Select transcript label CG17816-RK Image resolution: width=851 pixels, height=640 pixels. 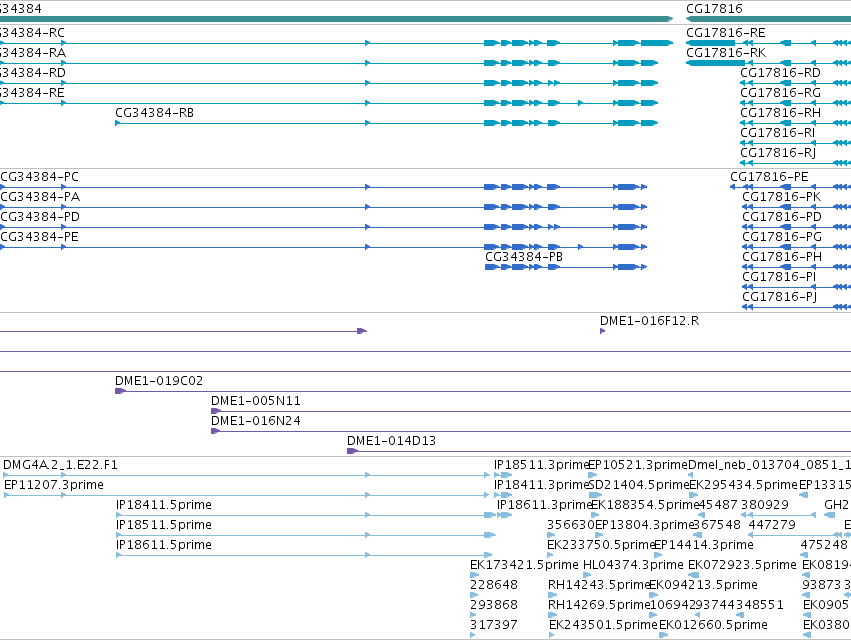726,53
